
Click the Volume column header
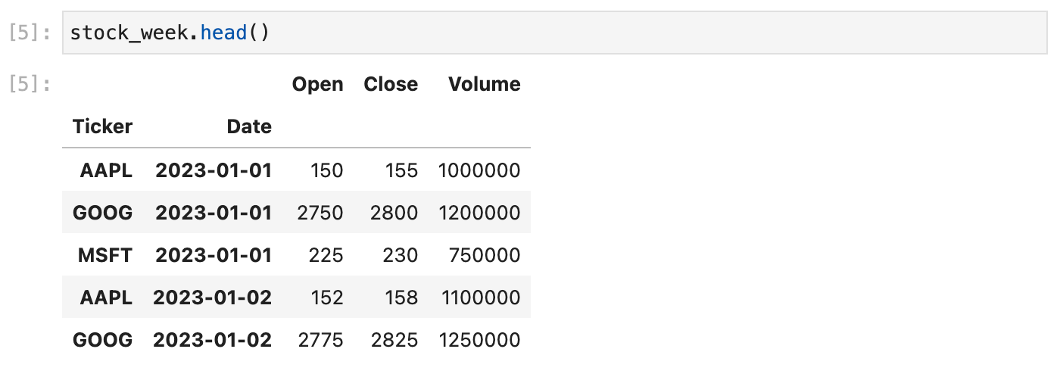pos(484,84)
